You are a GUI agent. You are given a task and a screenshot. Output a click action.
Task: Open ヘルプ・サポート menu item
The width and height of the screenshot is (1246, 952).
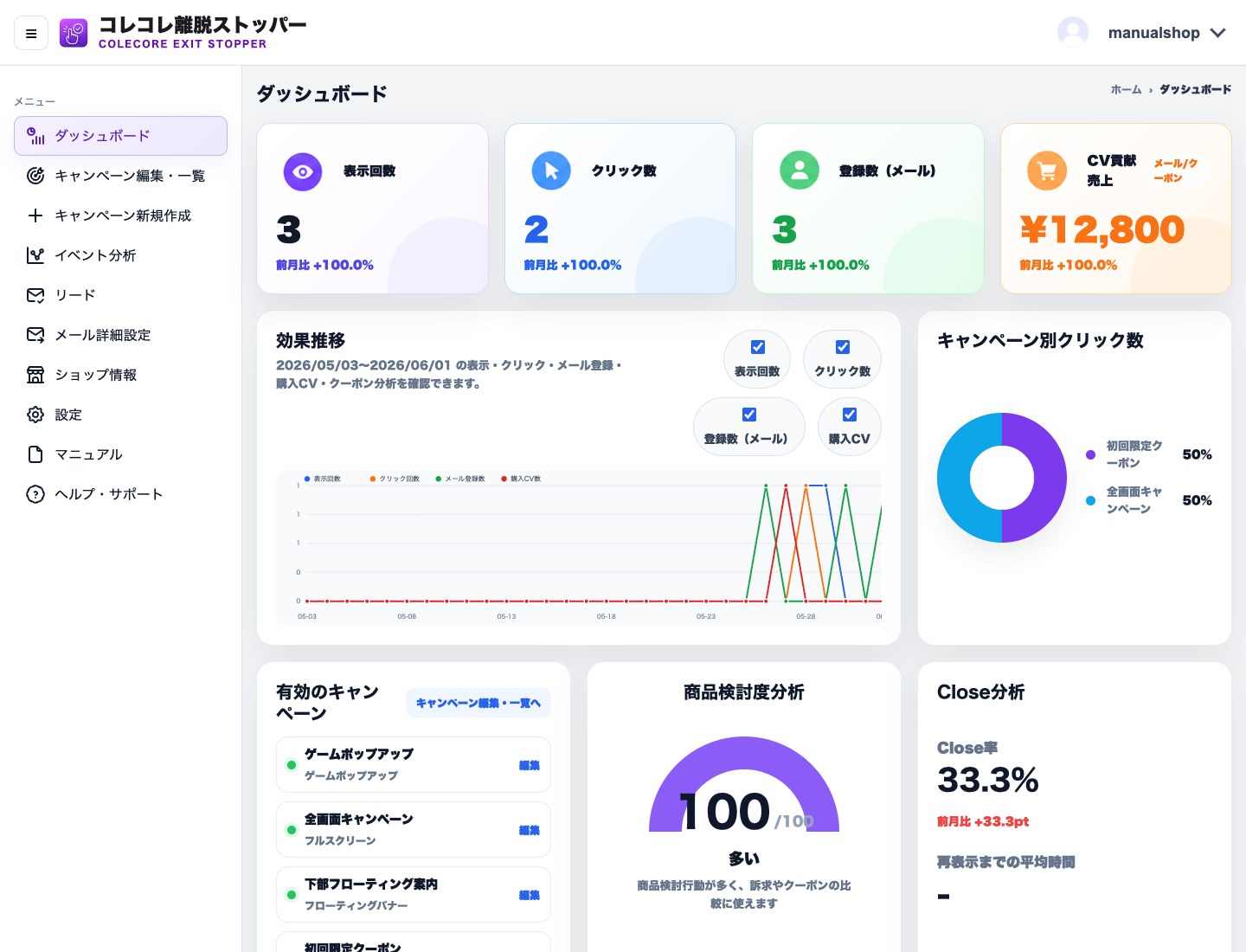coord(120,494)
